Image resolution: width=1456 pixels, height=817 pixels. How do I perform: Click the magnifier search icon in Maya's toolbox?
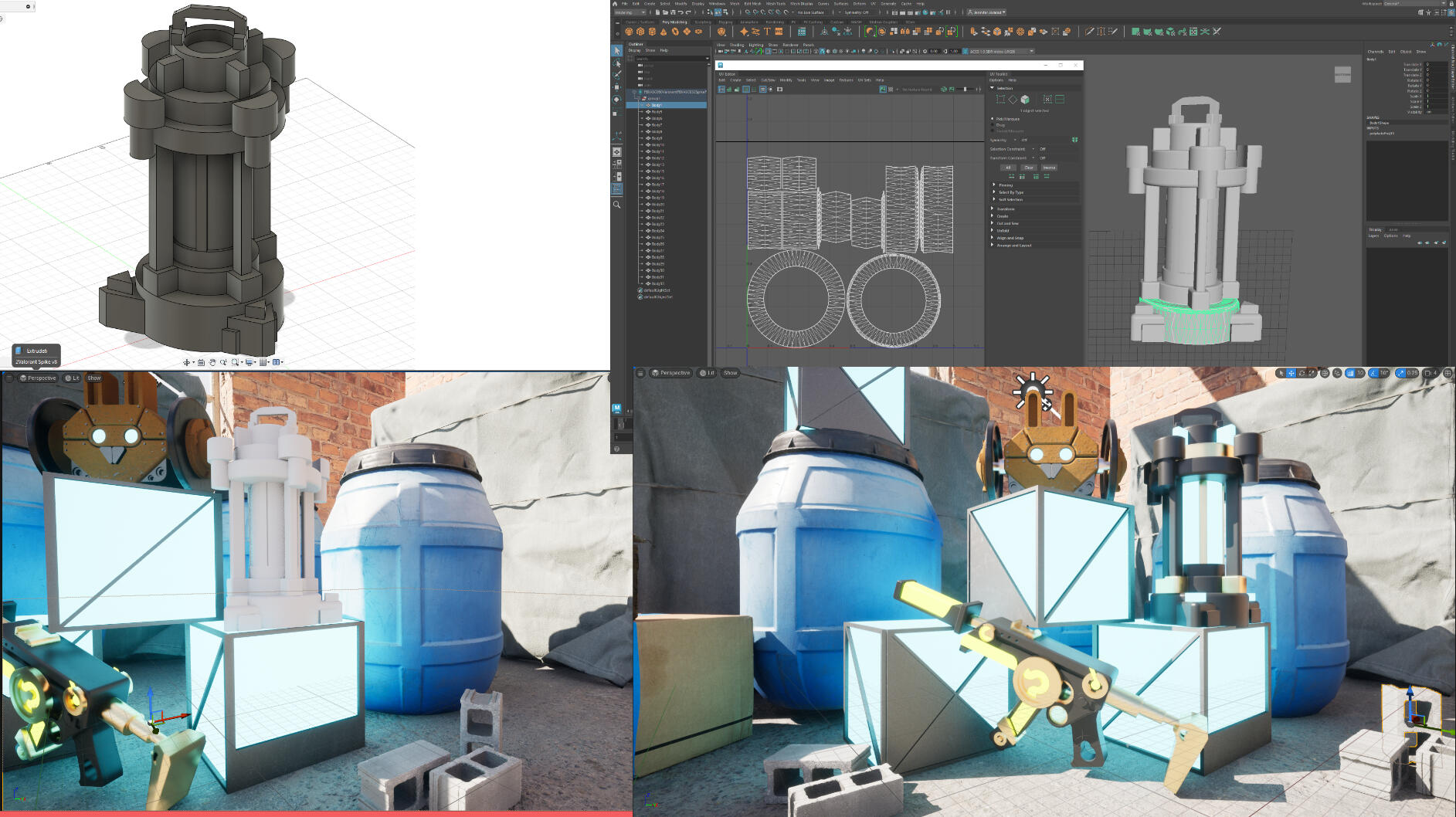[616, 205]
